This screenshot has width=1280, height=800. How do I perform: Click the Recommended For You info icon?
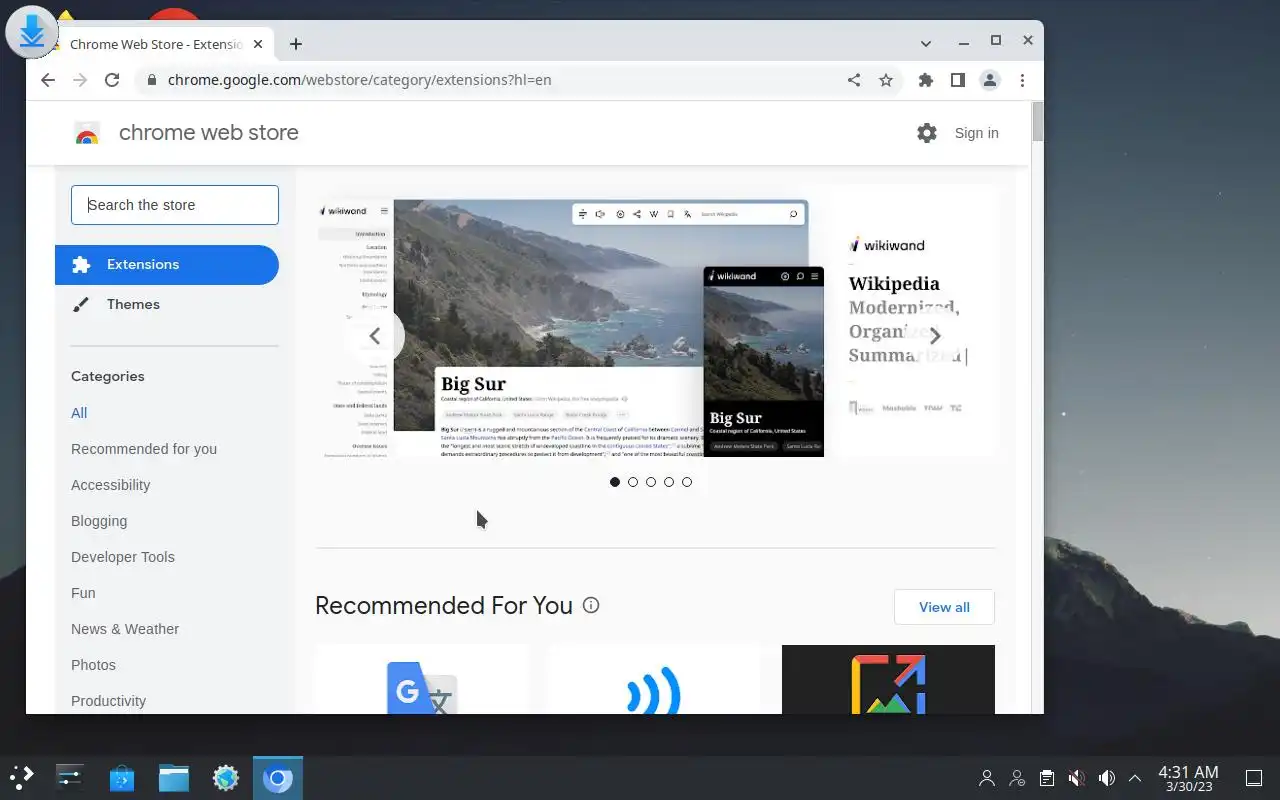click(x=591, y=605)
